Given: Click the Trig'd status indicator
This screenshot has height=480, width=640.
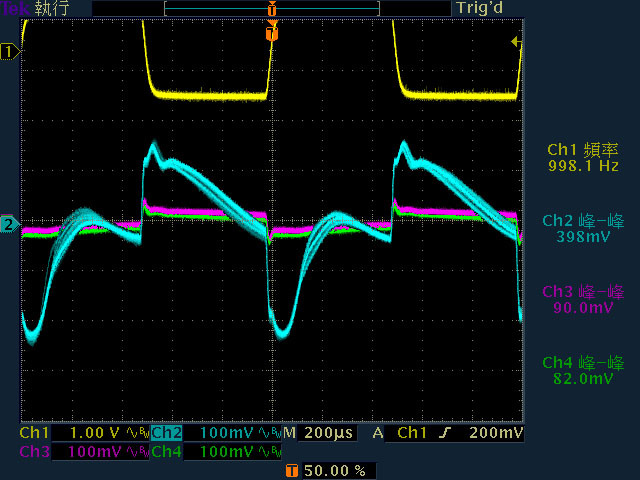Looking at the screenshot, I should click(x=479, y=8).
